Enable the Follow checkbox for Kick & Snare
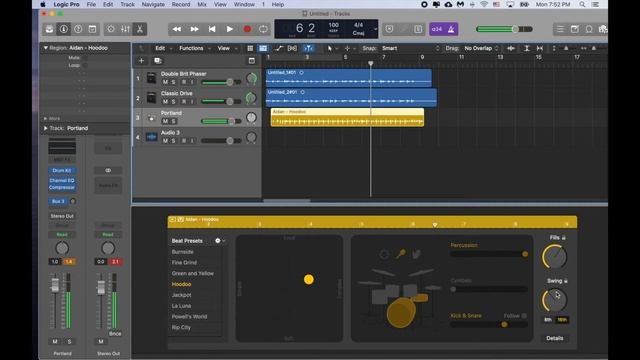The width and height of the screenshot is (640, 360). pos(524,316)
